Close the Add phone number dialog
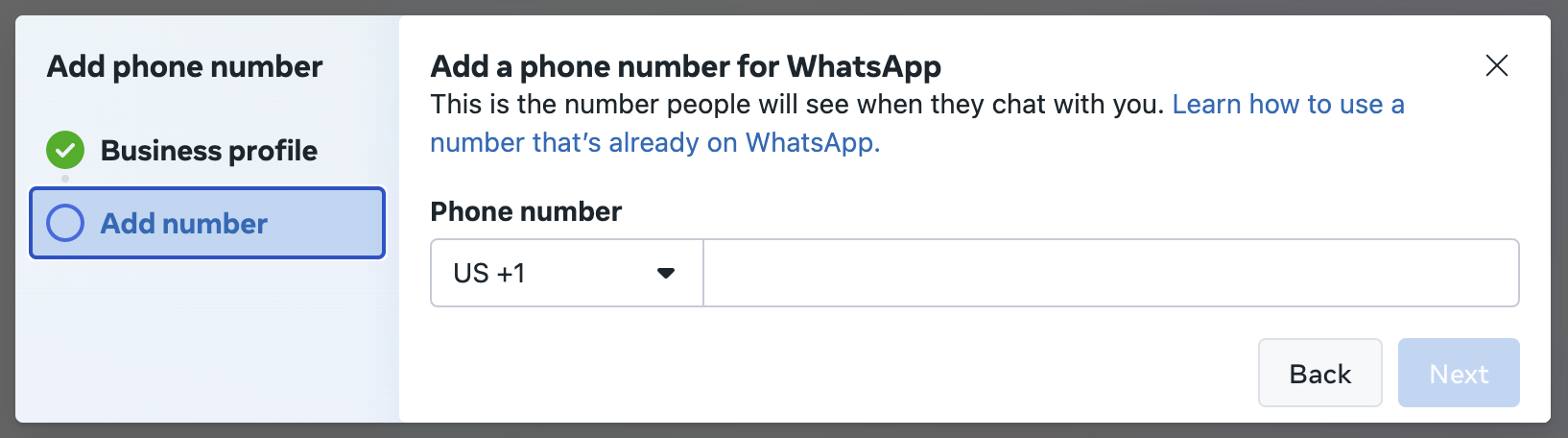This screenshot has width=1568, height=438. [x=1496, y=65]
